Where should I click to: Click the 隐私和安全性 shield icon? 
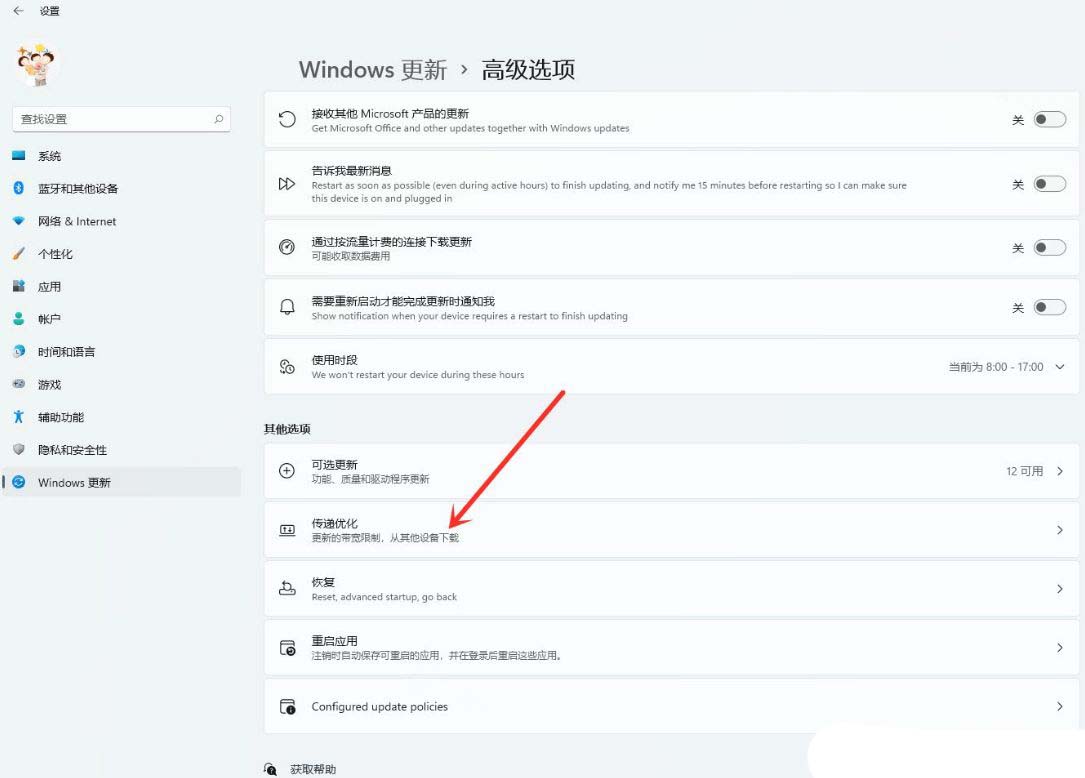19,449
